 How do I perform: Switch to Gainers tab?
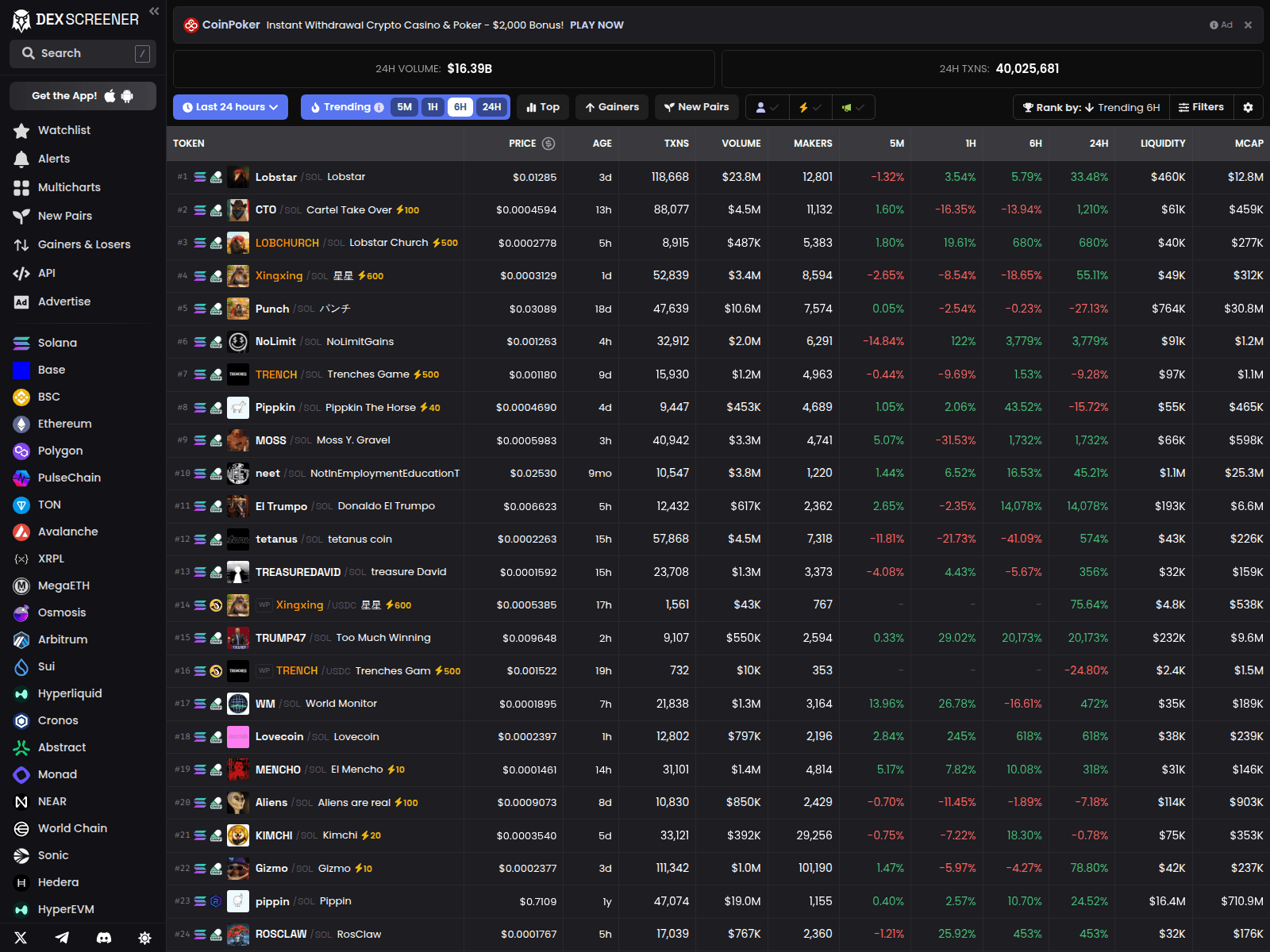coord(612,107)
